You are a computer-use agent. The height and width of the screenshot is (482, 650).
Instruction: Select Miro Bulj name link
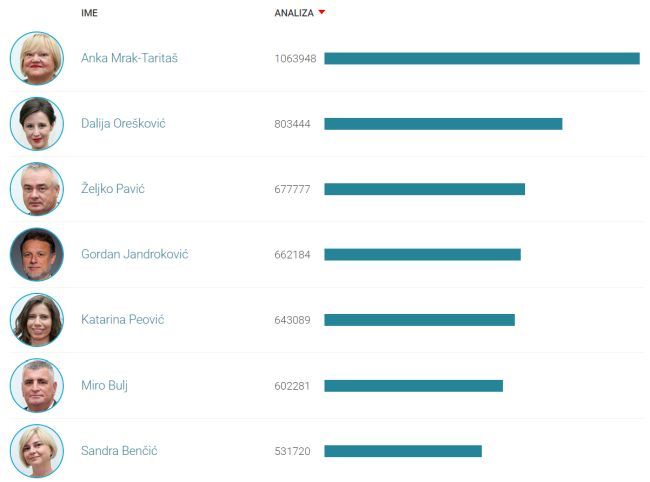pyautogui.click(x=104, y=386)
